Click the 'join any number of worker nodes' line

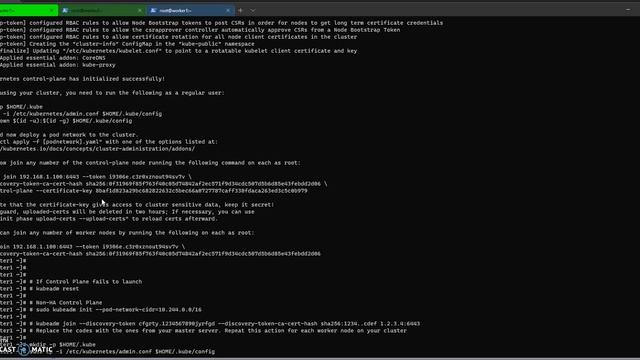point(127,233)
